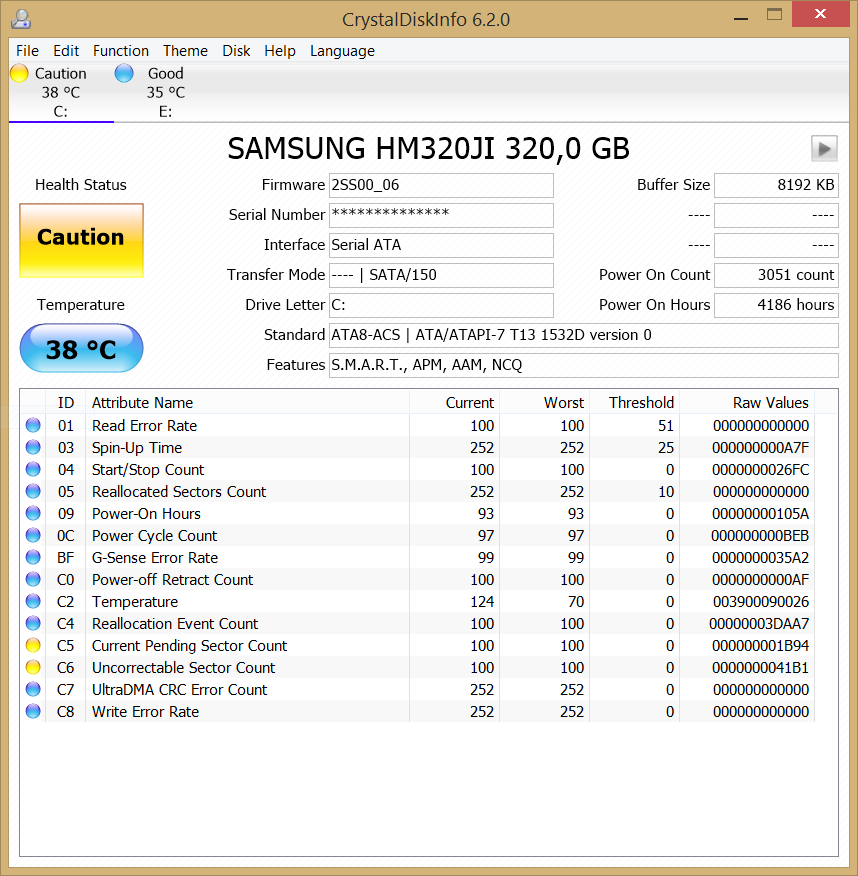Click the G-Sense Error Rate attribute name
The width and height of the screenshot is (858, 876).
[155, 558]
